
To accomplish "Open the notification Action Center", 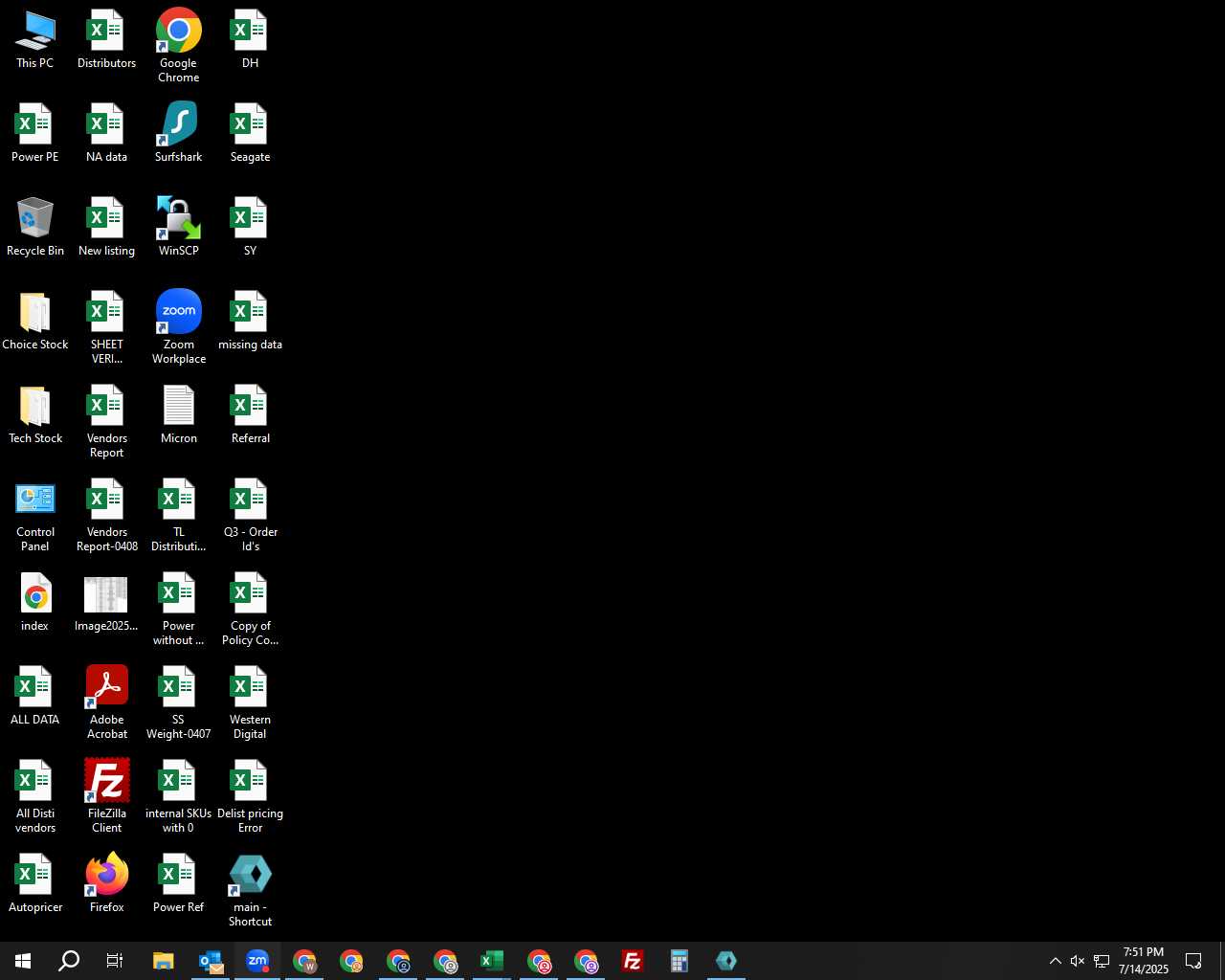I will 1193,961.
